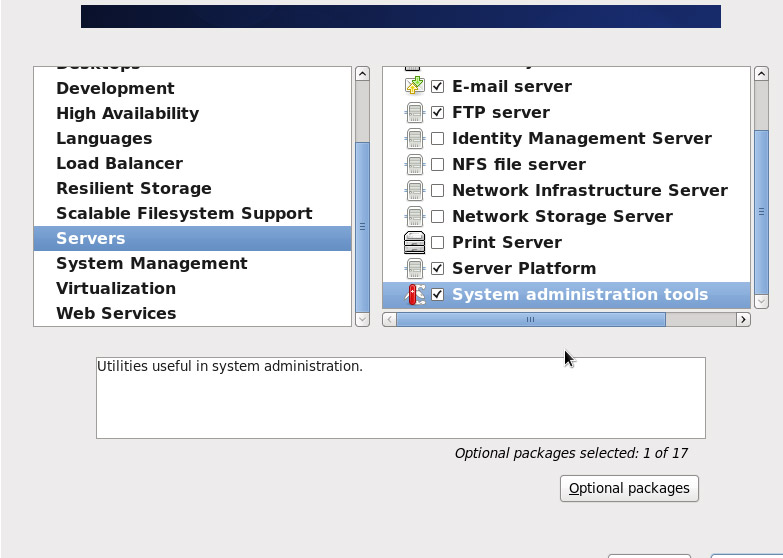Click package list scroll-up arrow

click(761, 74)
